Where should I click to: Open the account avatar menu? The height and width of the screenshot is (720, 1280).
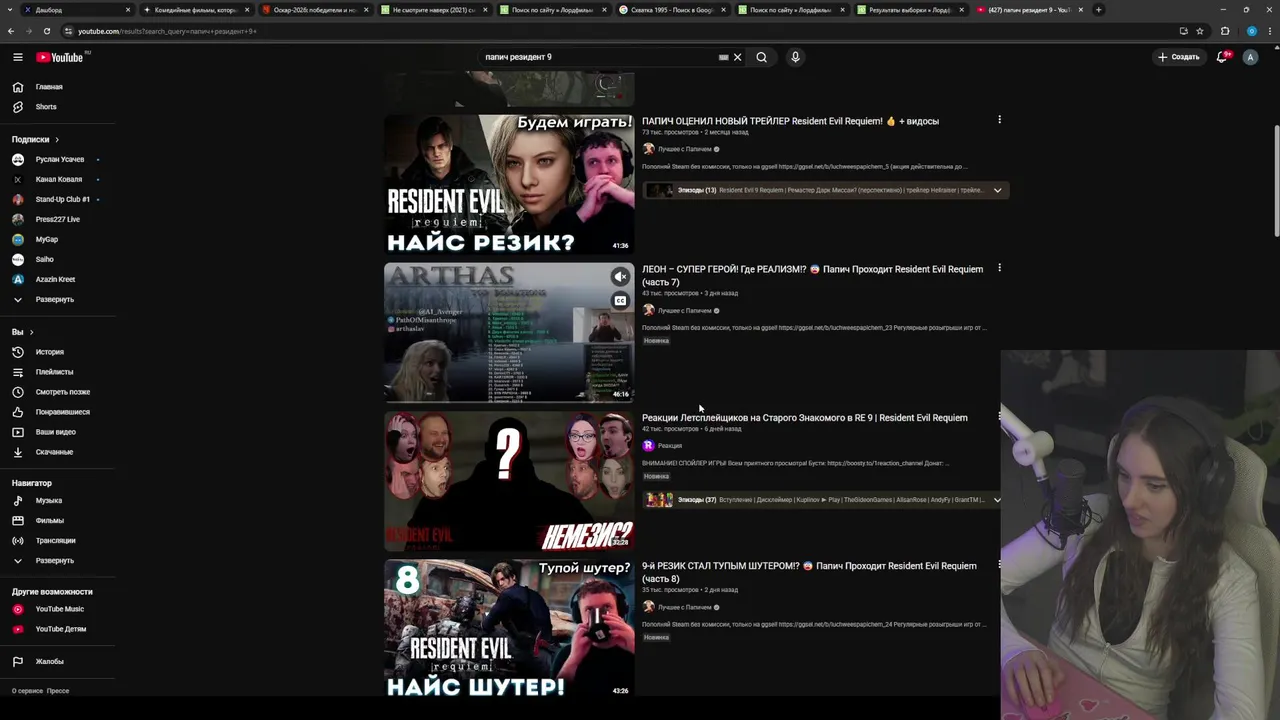coord(1250,57)
